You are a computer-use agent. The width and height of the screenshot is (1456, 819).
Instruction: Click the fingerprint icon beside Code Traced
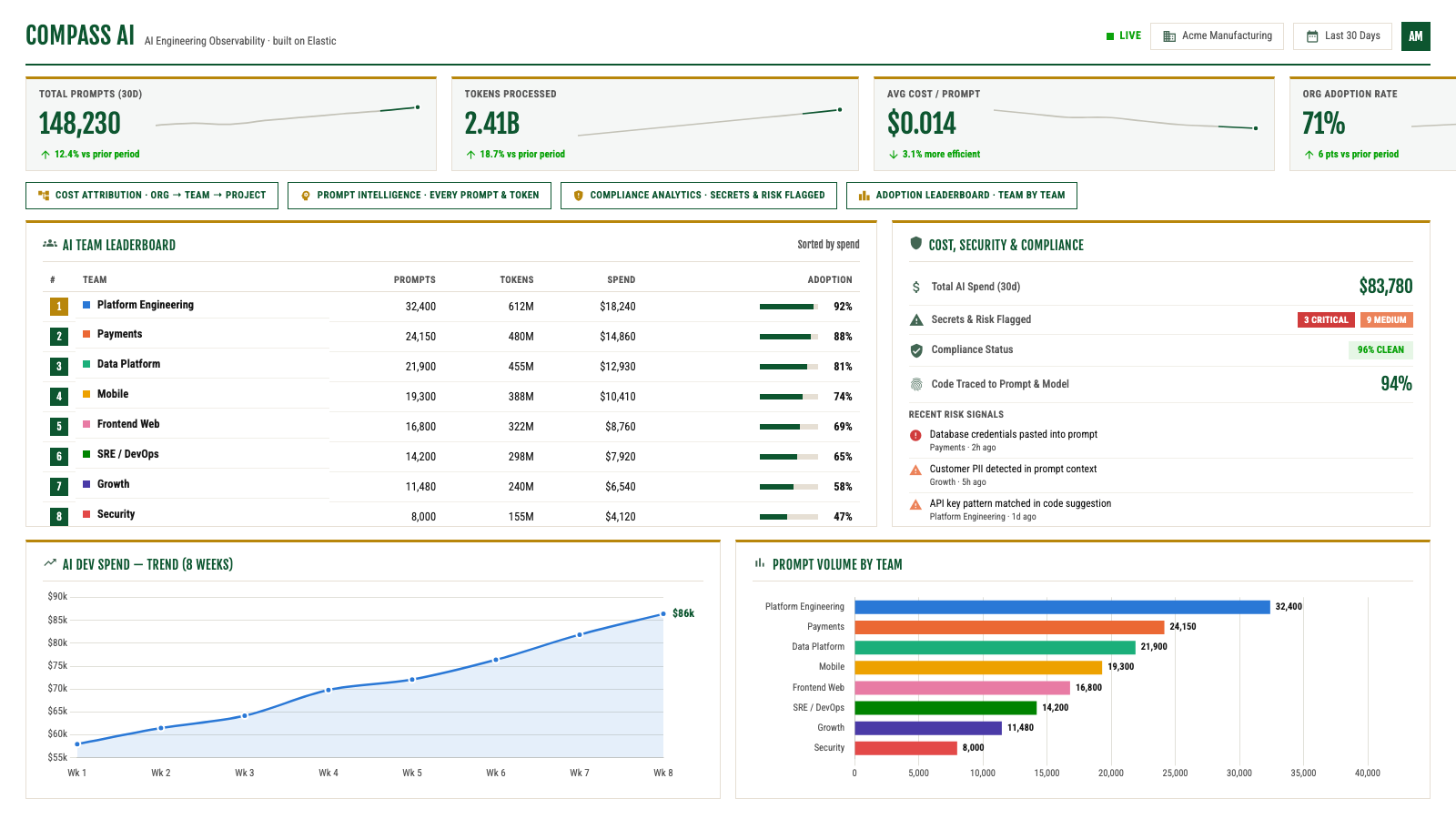point(916,384)
